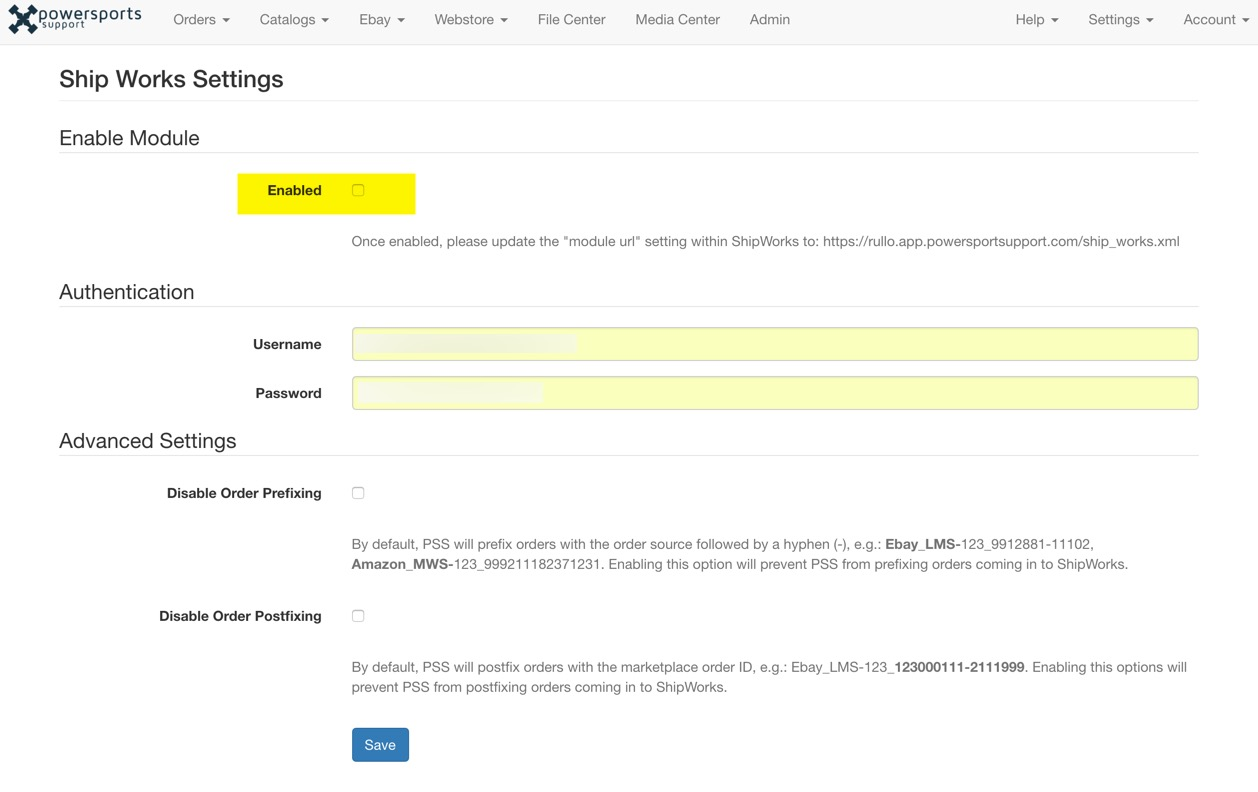This screenshot has height=792, width=1258.
Task: Expand the Settings menu
Action: (x=1120, y=19)
